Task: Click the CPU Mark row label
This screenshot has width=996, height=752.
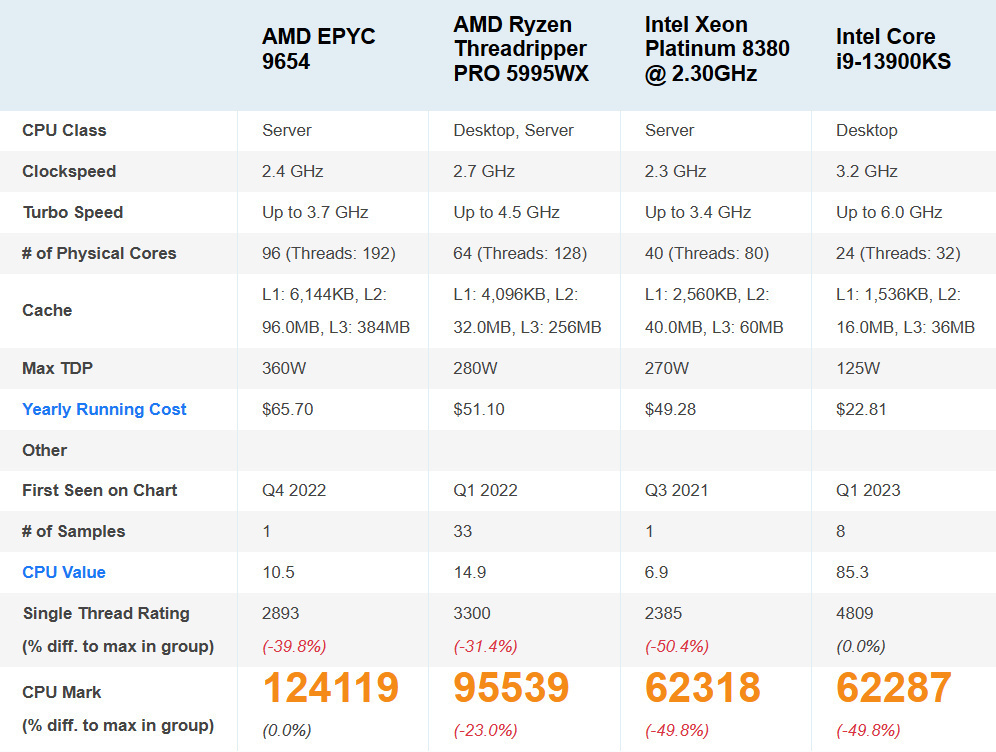Action: click(x=62, y=692)
